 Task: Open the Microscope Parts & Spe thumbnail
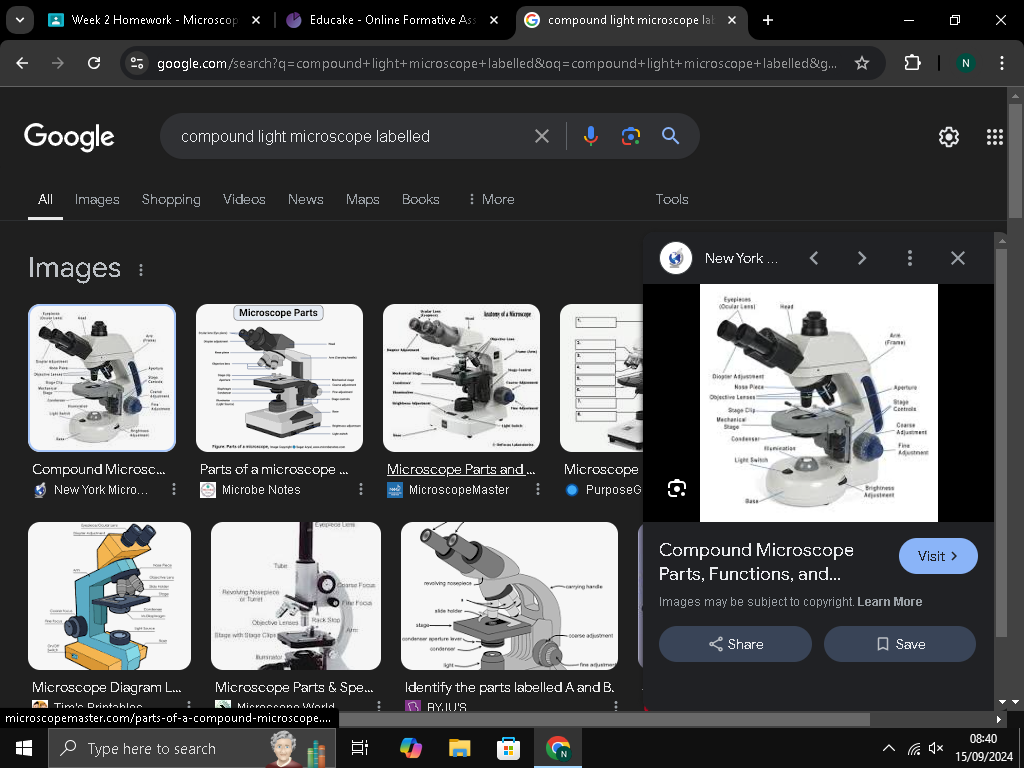point(296,596)
